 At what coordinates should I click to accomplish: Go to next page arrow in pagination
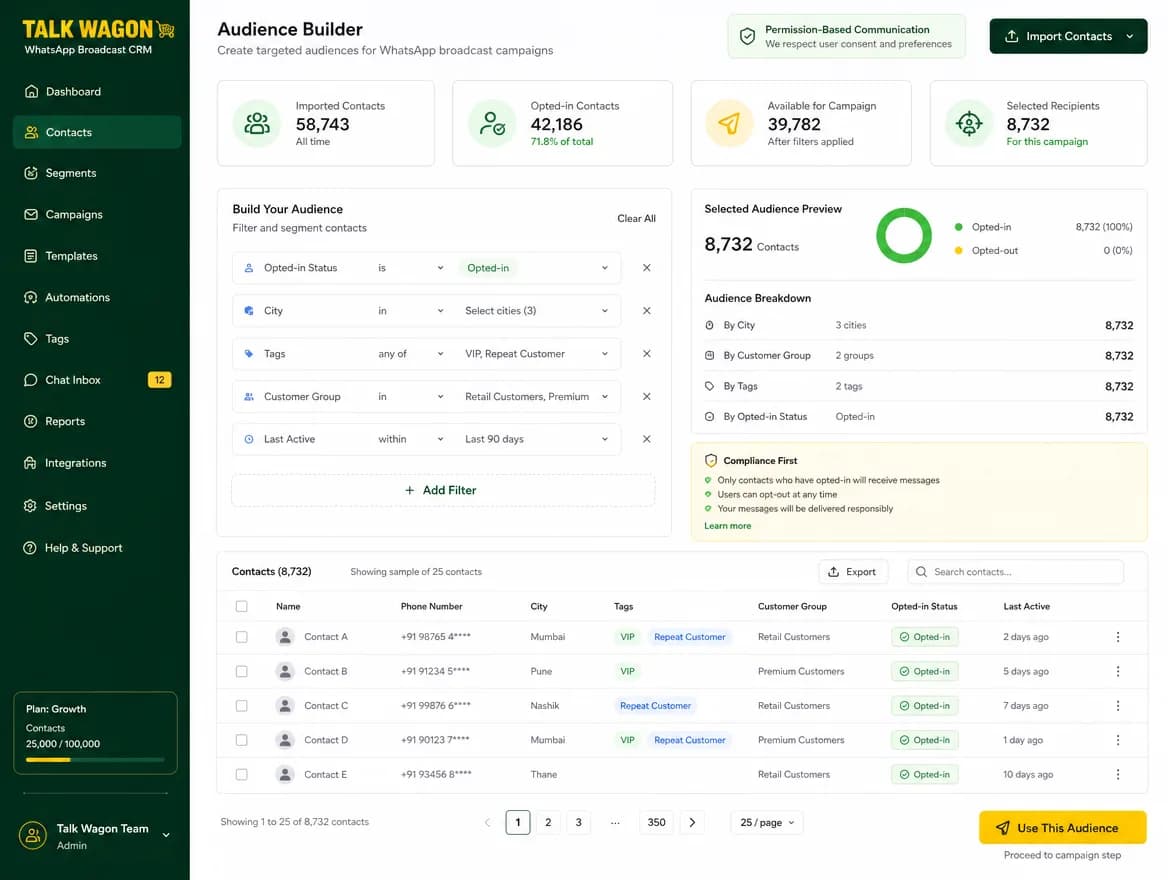tap(692, 823)
